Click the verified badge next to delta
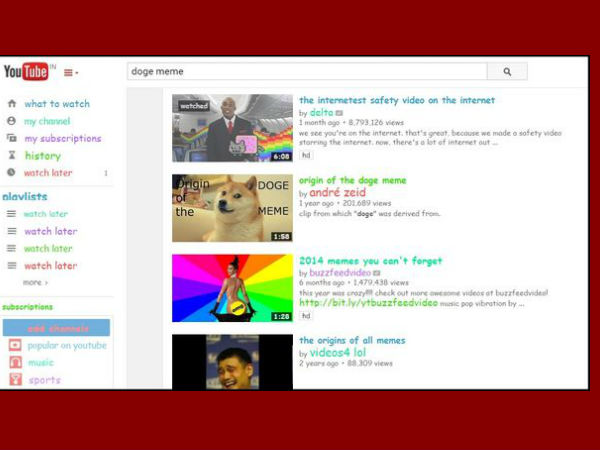Viewport: 600px width, 450px height. (339, 113)
